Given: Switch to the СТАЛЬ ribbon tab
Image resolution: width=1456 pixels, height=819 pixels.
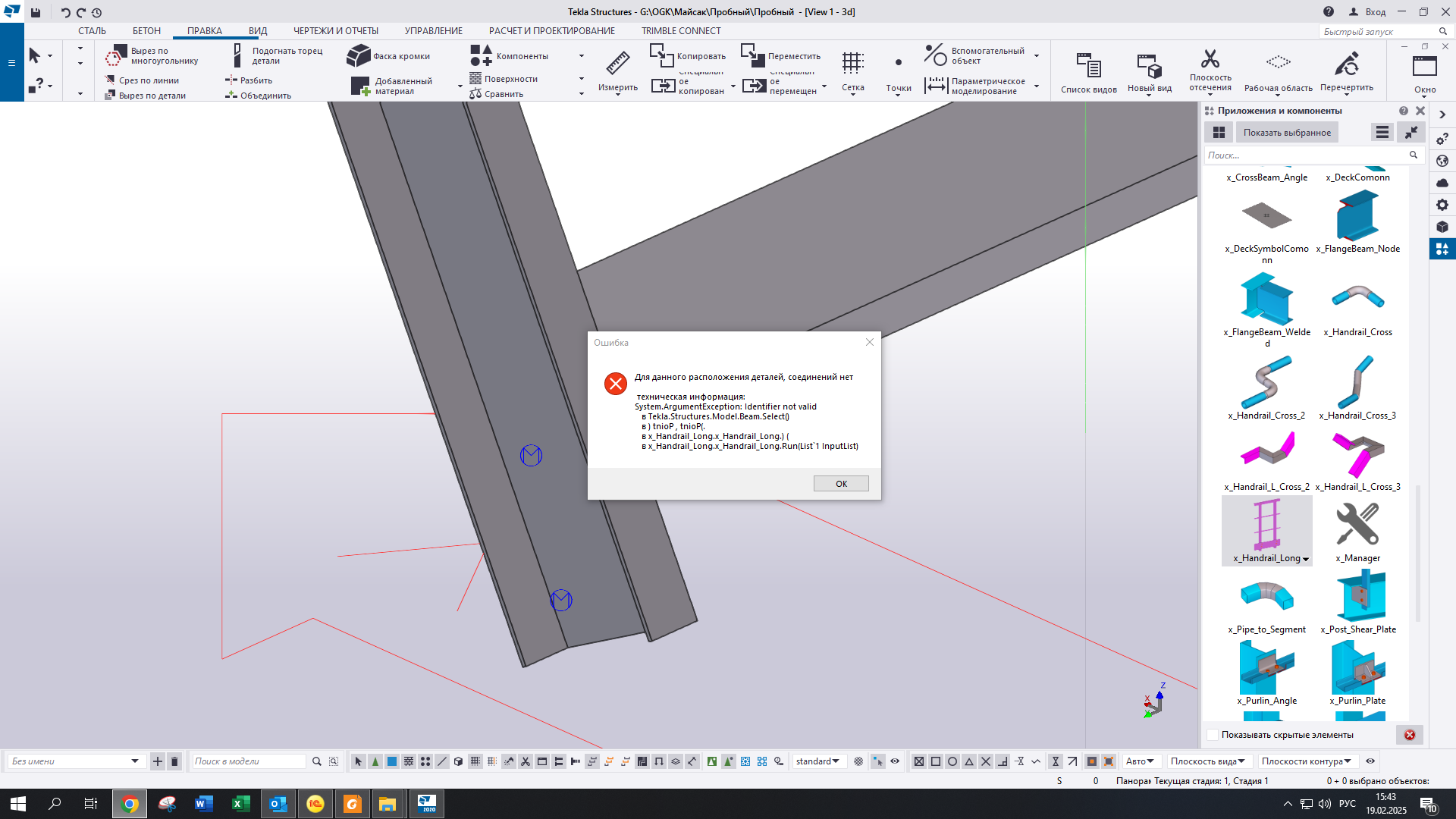Looking at the screenshot, I should 92,31.
